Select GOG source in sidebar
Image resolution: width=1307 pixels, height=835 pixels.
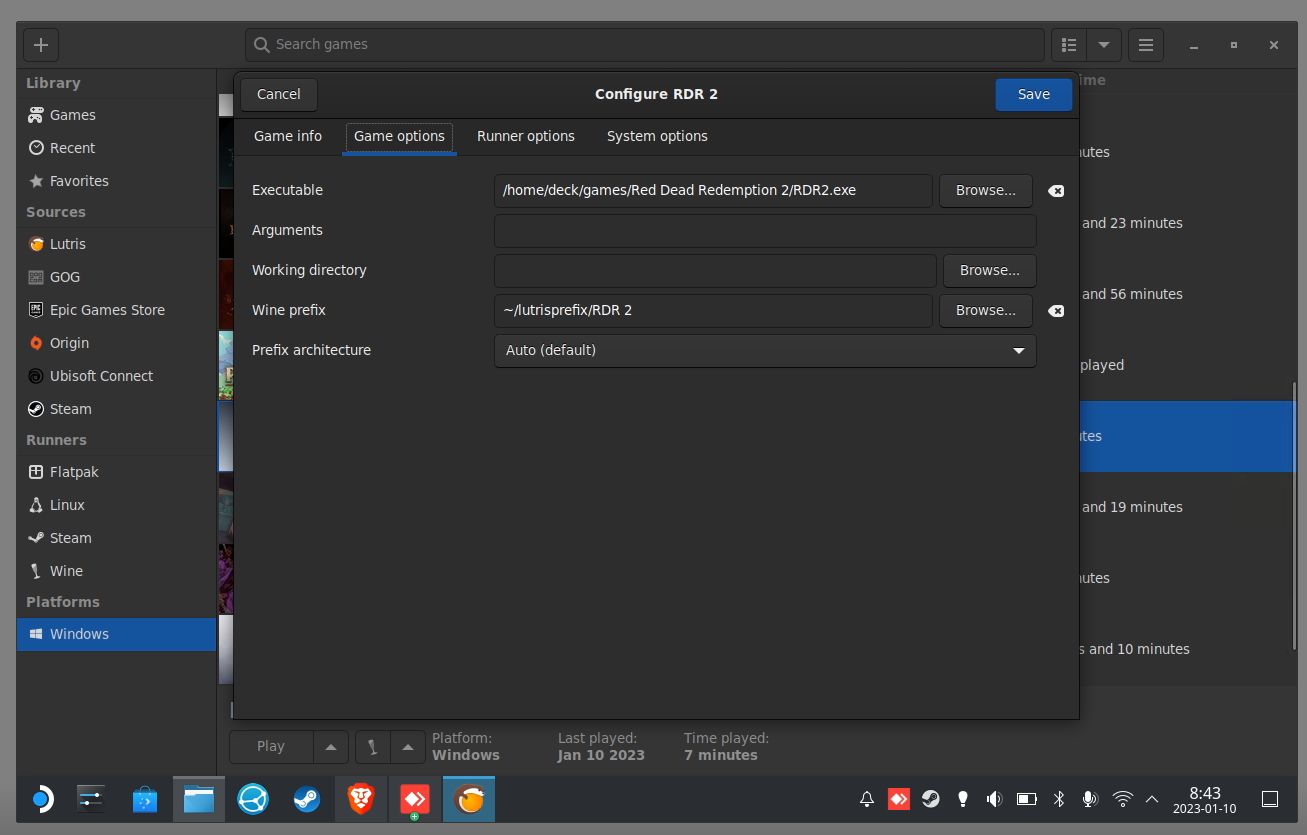tap(116, 277)
